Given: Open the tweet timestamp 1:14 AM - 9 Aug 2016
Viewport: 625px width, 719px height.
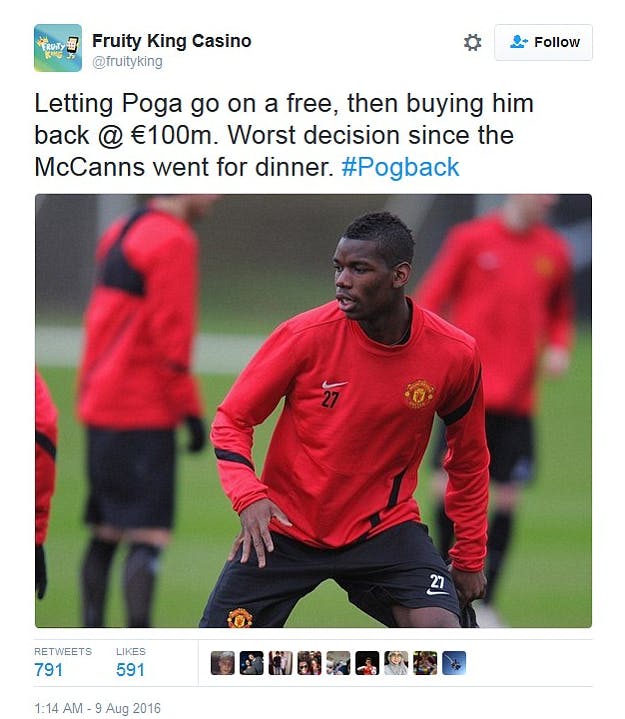Looking at the screenshot, I should [98, 708].
